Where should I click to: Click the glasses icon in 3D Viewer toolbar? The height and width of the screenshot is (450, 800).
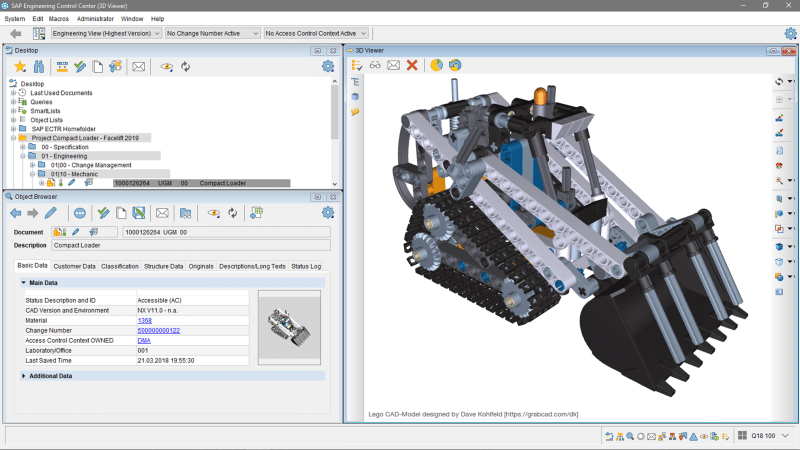point(375,65)
